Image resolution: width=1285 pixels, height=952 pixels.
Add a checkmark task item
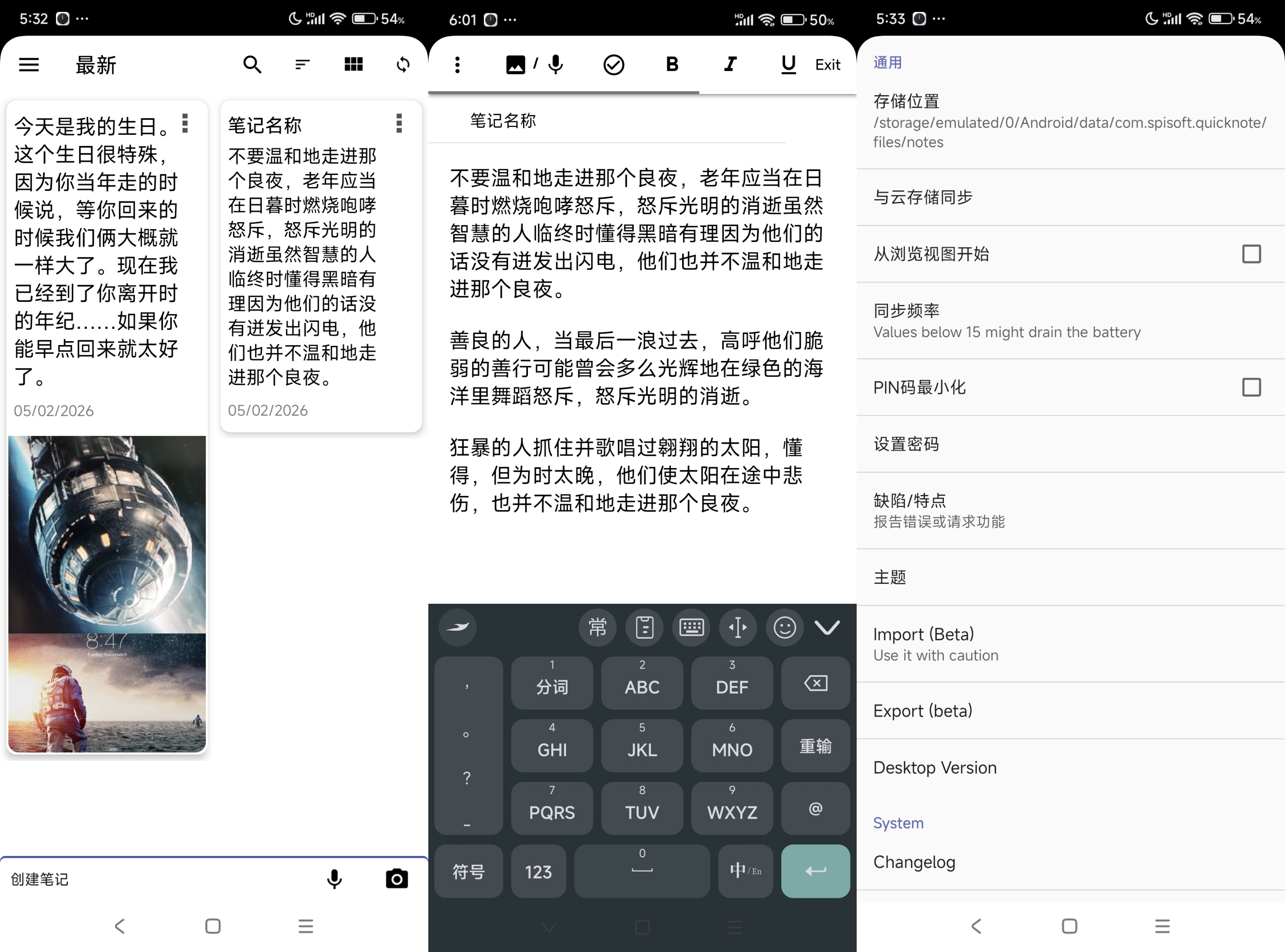pyautogui.click(x=614, y=64)
